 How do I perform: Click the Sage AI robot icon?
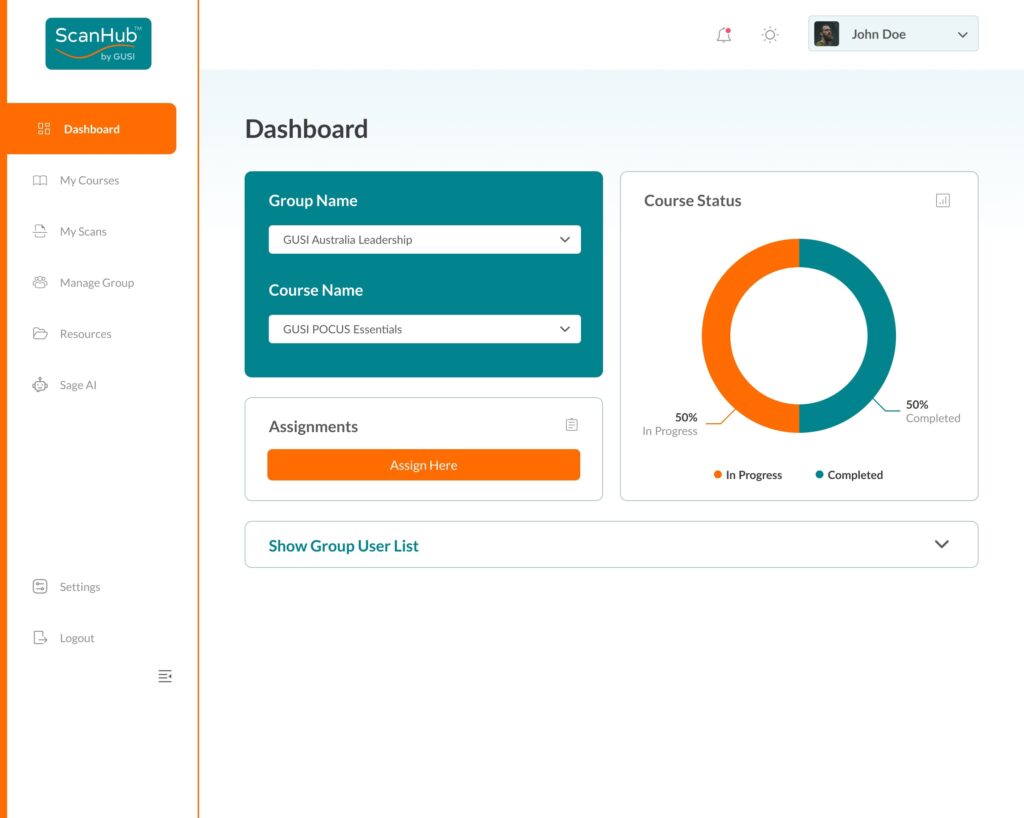40,385
